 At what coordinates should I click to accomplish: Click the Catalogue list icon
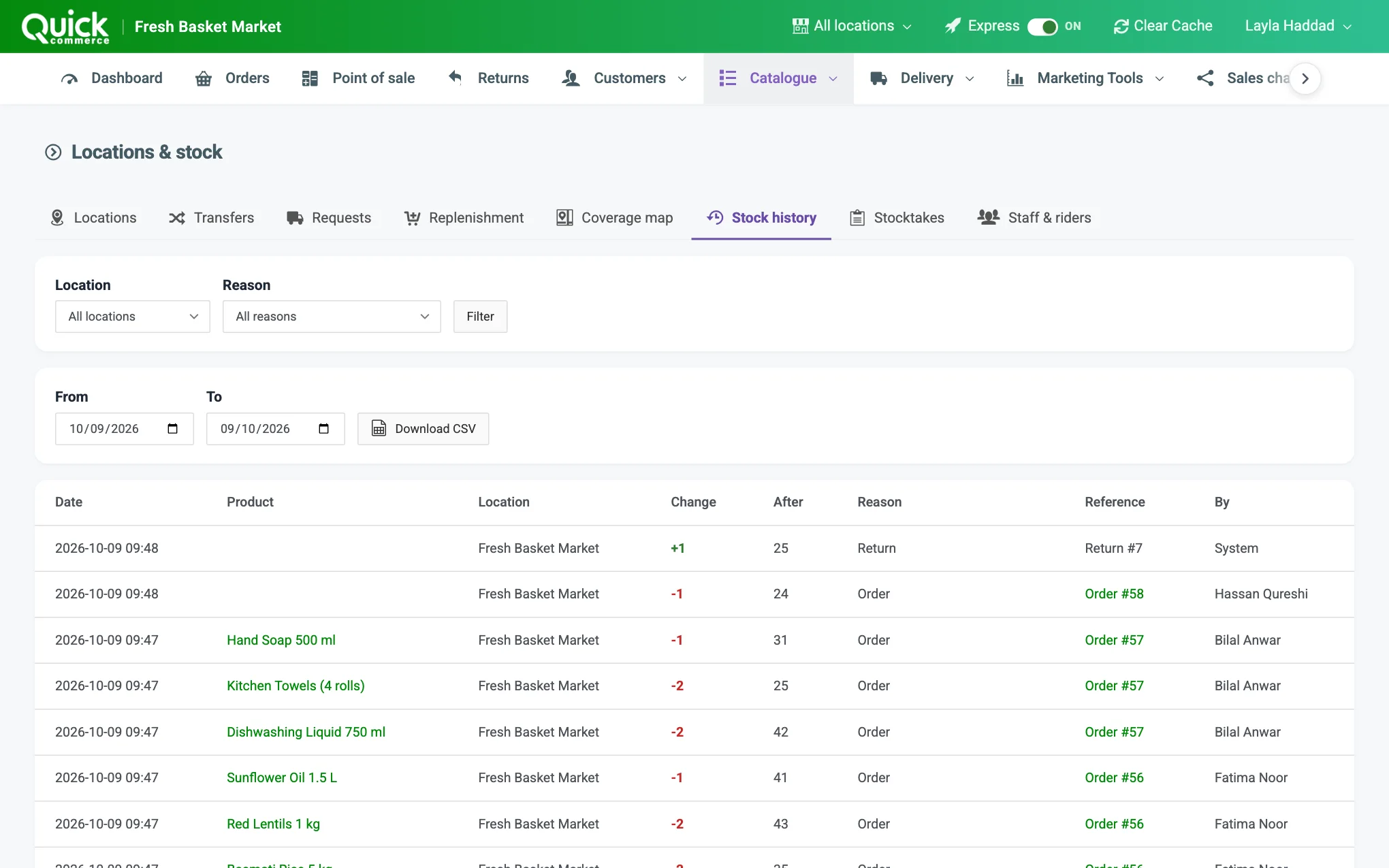point(728,78)
